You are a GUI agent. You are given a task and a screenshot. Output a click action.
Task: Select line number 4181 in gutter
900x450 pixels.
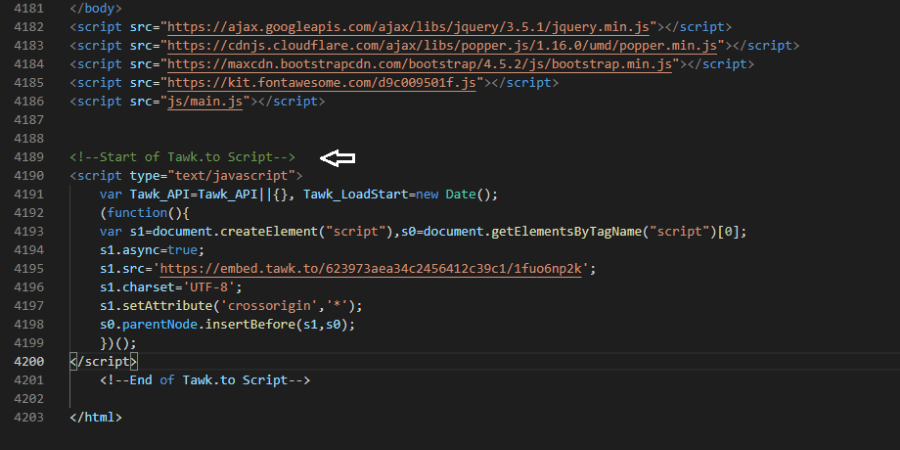coord(29,9)
